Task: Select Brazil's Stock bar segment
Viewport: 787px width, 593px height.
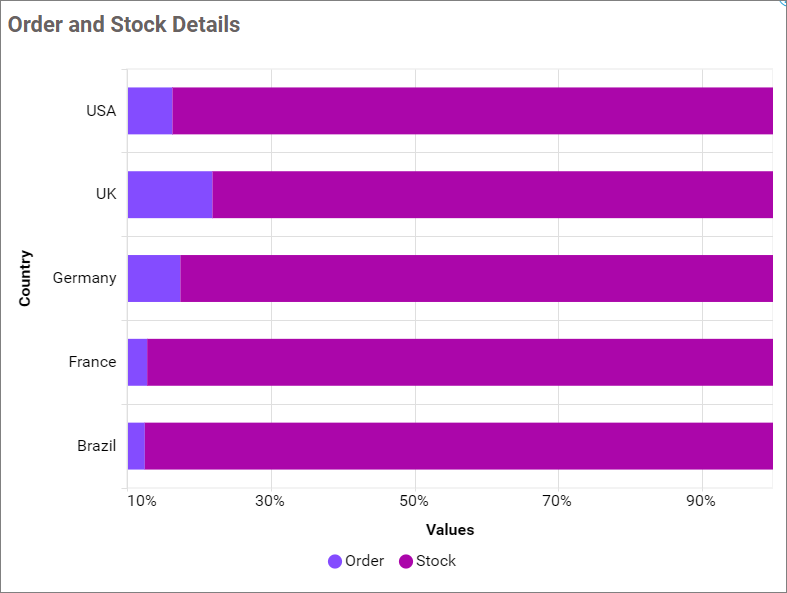Action: [458, 446]
